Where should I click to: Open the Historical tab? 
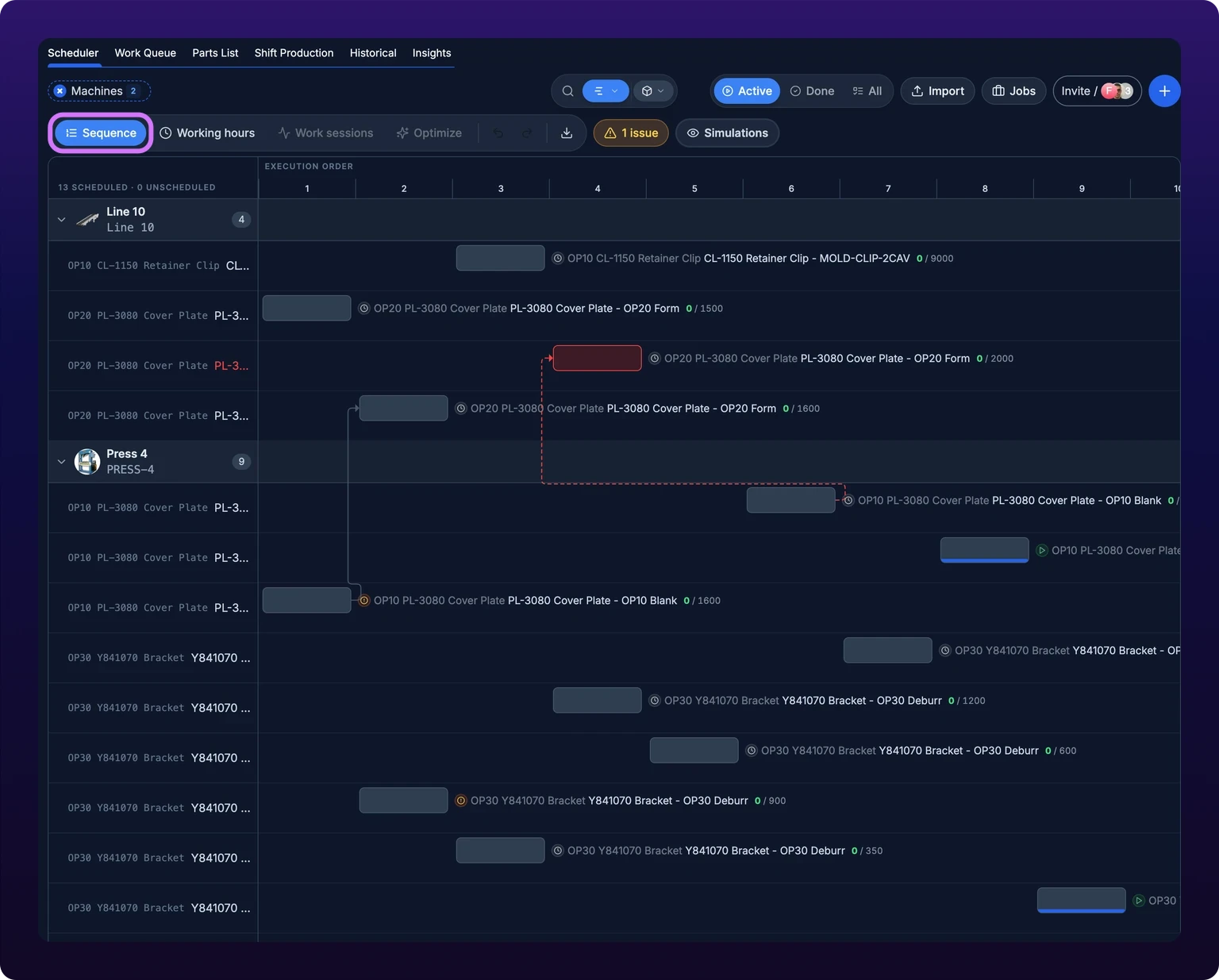point(373,53)
